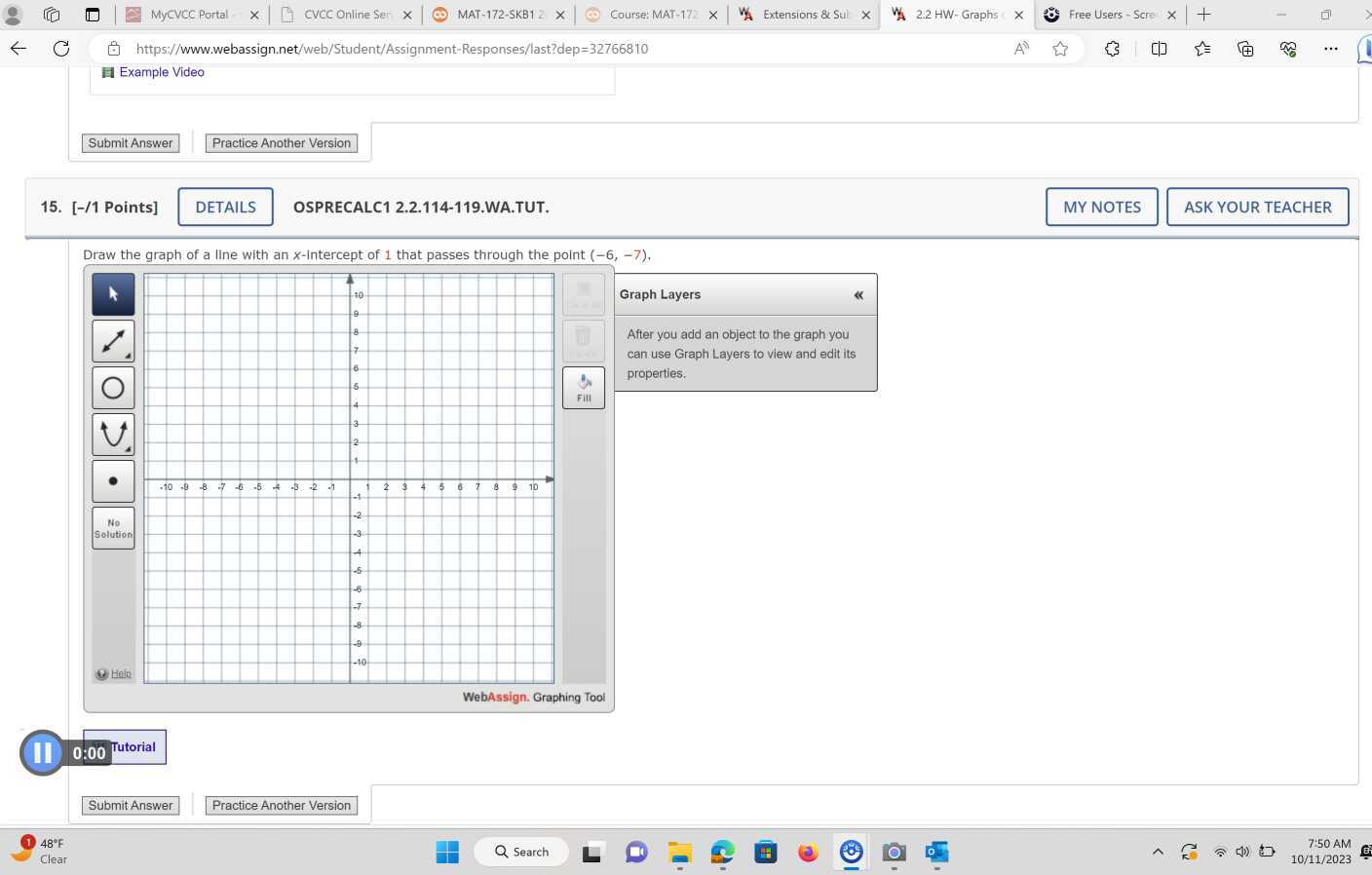Select the parabola drawing tool
Image resolution: width=1372 pixels, height=875 pixels.
pos(113,434)
